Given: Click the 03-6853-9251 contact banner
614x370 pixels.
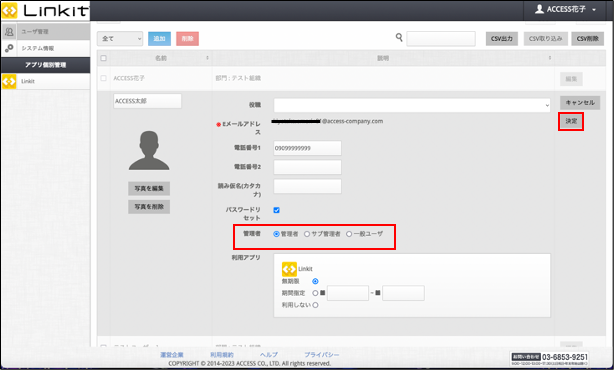Looking at the screenshot, I should (549, 358).
